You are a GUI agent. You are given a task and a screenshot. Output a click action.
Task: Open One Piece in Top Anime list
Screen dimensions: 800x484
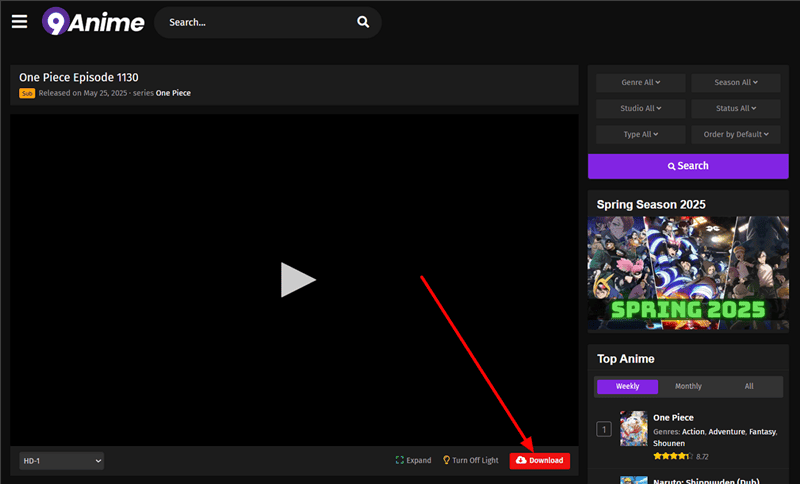point(673,418)
